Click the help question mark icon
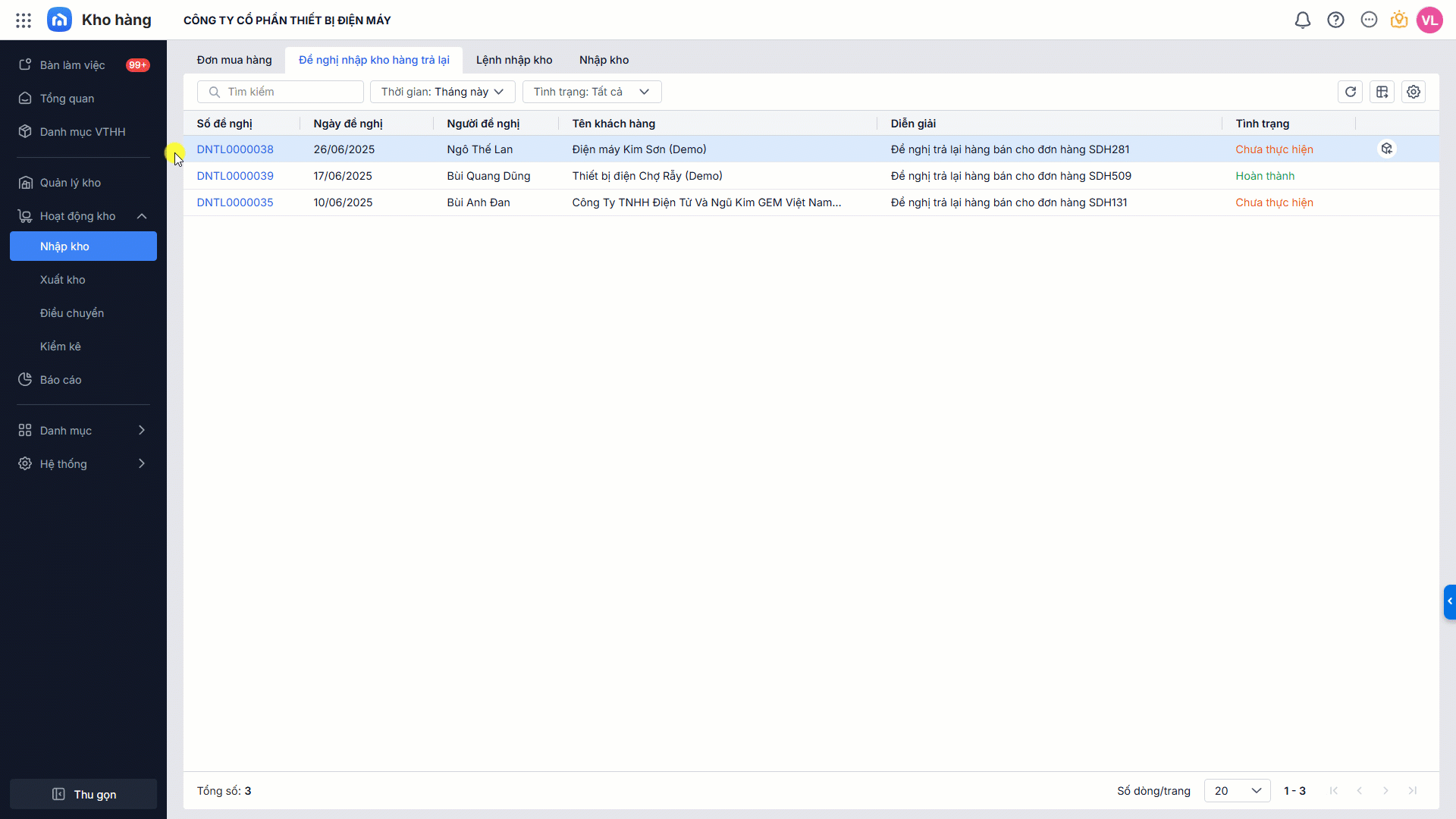The height and width of the screenshot is (819, 1456). [1335, 20]
